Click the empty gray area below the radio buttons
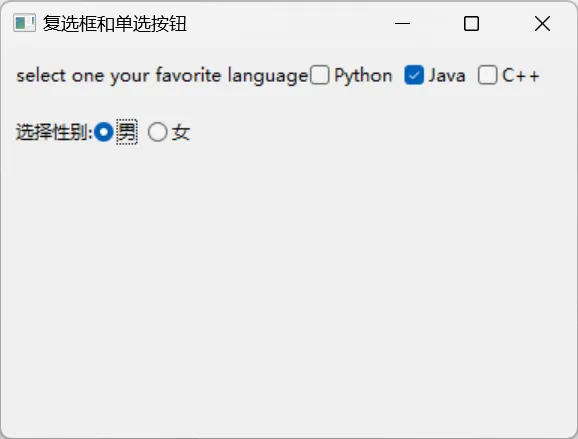This screenshot has width=578, height=439. [x=289, y=288]
